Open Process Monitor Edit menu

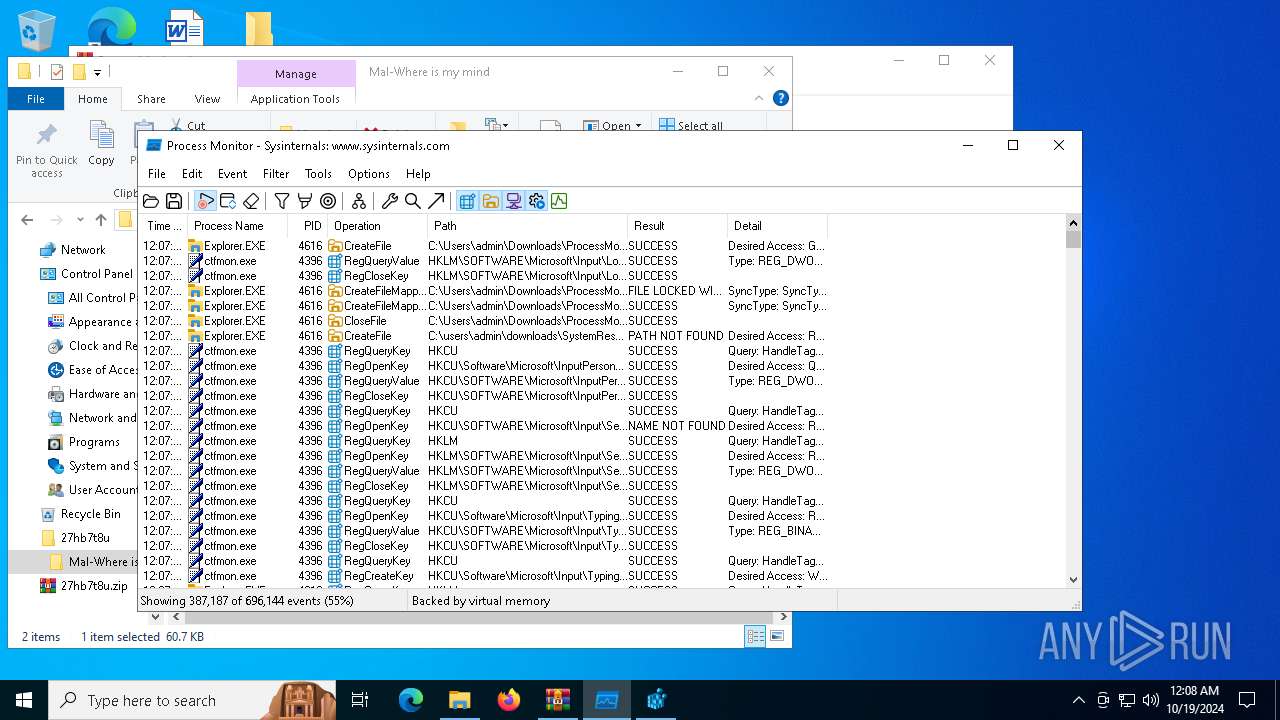(192, 174)
